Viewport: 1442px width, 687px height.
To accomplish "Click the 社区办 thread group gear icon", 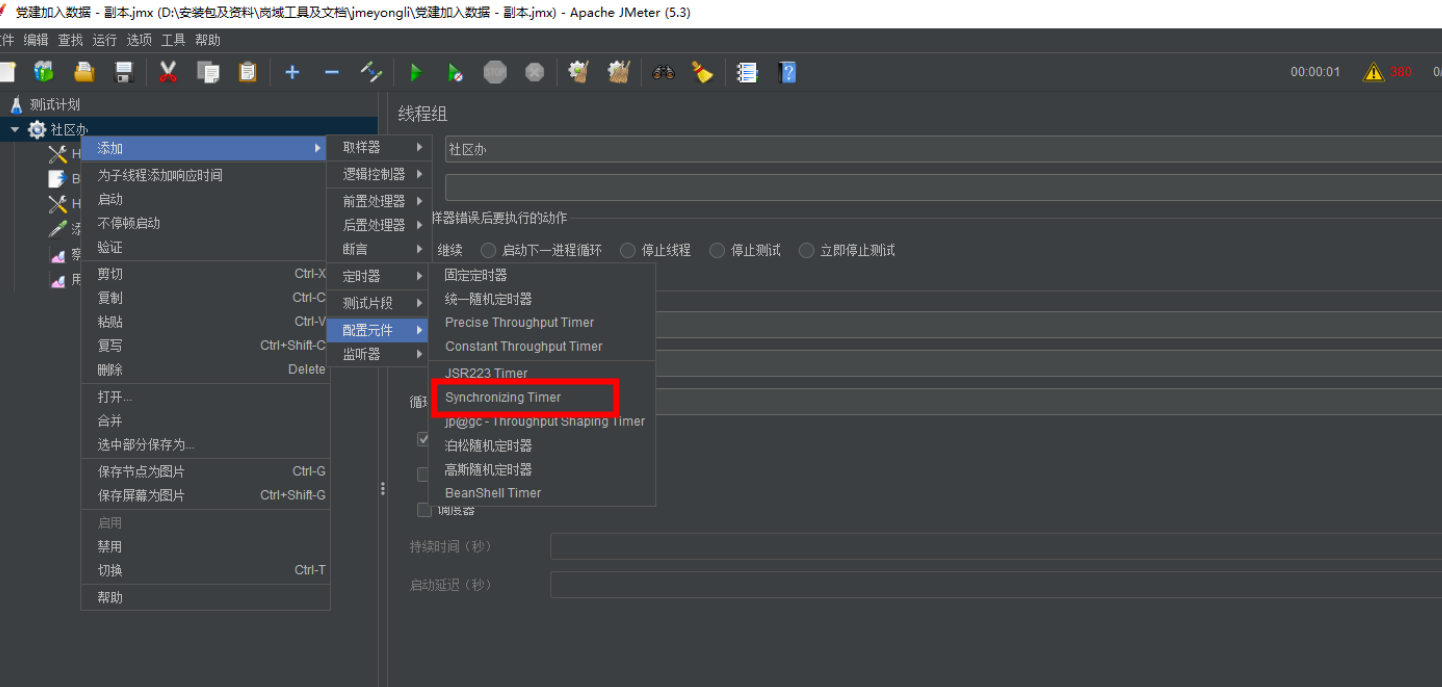I will (x=37, y=130).
